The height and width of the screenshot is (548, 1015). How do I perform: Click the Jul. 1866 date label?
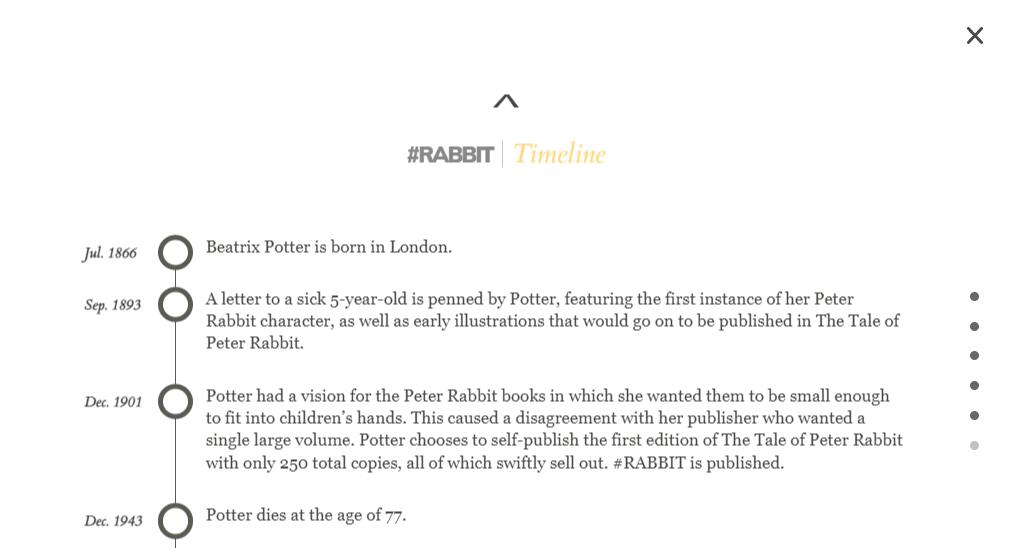[110, 254]
